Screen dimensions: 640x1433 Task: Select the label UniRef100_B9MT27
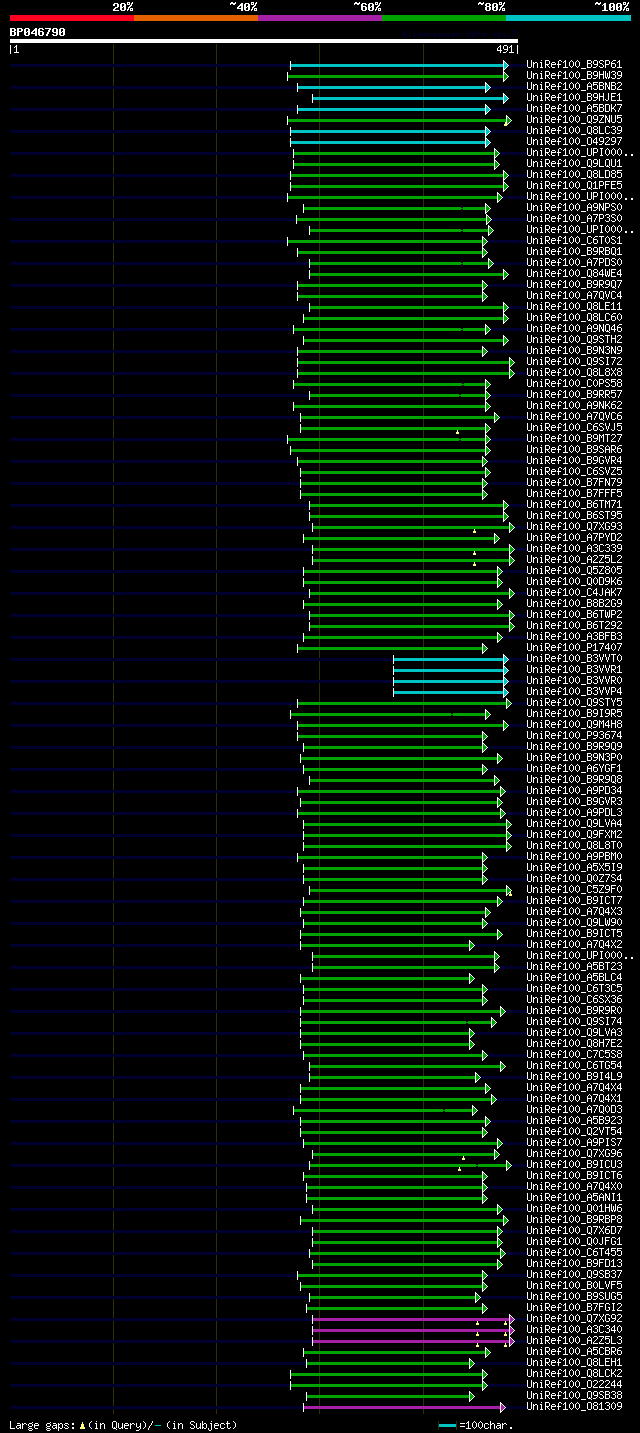tap(574, 439)
